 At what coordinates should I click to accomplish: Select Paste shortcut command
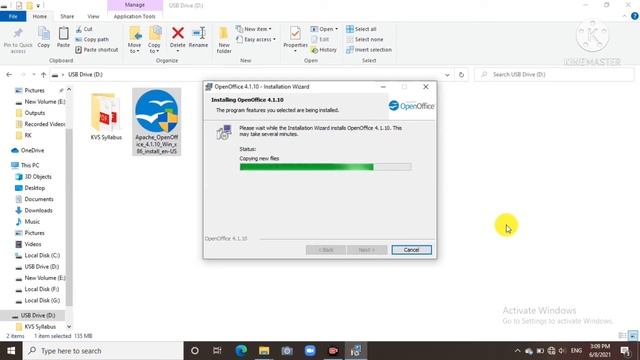(97, 50)
